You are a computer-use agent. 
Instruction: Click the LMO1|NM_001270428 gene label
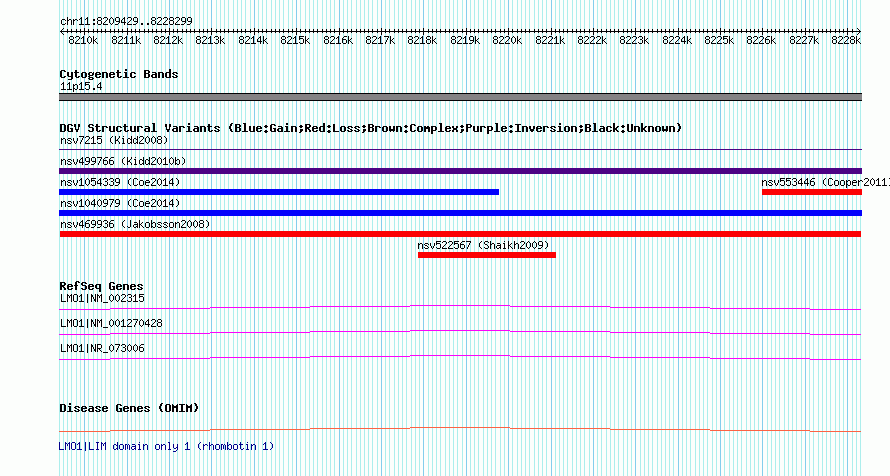tap(111, 323)
